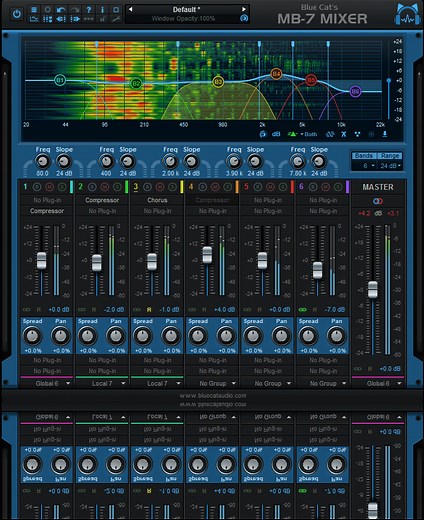Image resolution: width=424 pixels, height=520 pixels.
Task: Select next preset with right arrow
Action: [x=244, y=9]
